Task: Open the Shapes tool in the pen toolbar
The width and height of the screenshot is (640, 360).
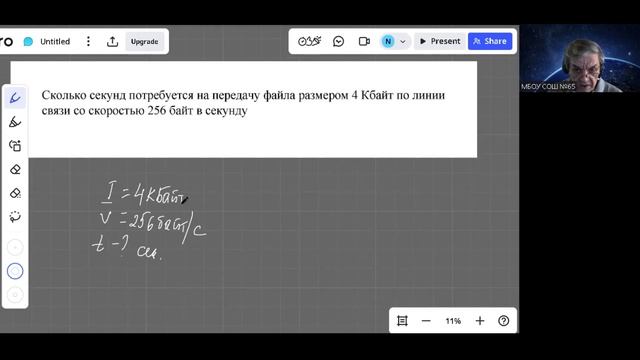Action: (x=15, y=146)
